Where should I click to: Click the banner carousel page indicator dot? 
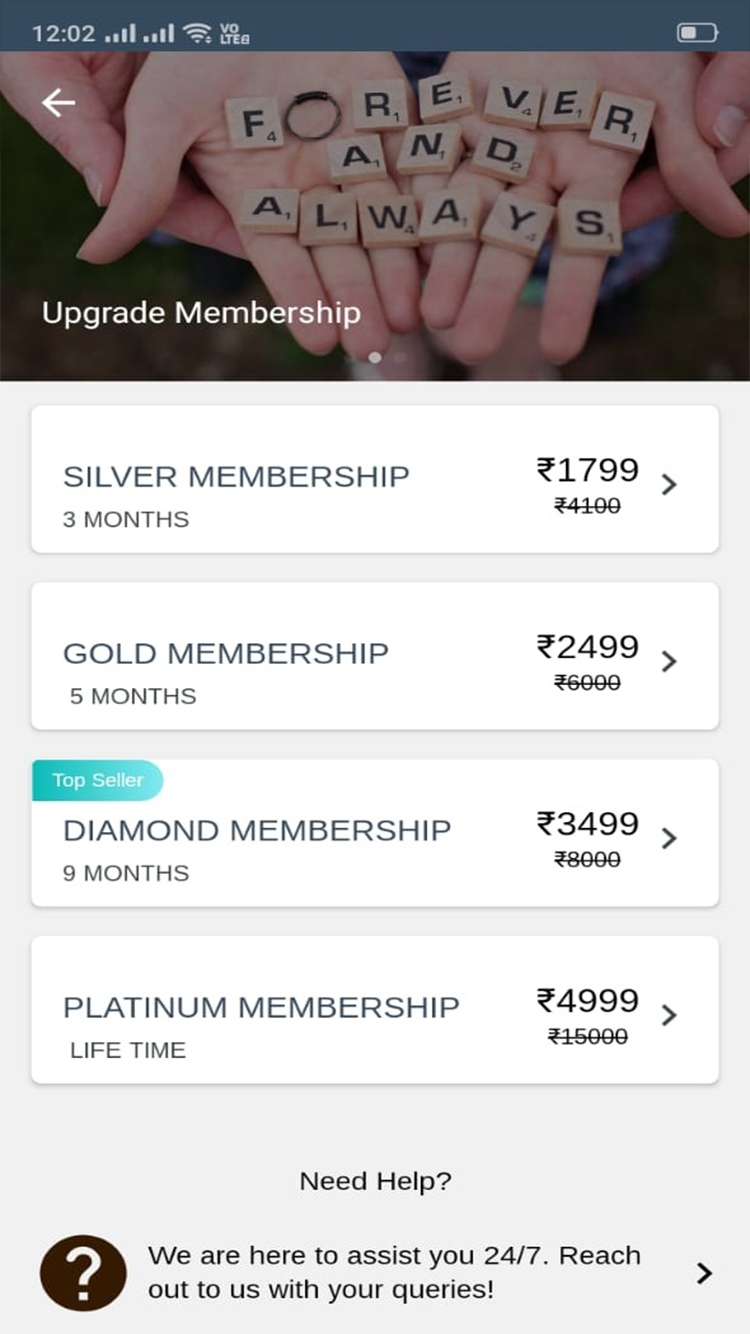[375, 357]
